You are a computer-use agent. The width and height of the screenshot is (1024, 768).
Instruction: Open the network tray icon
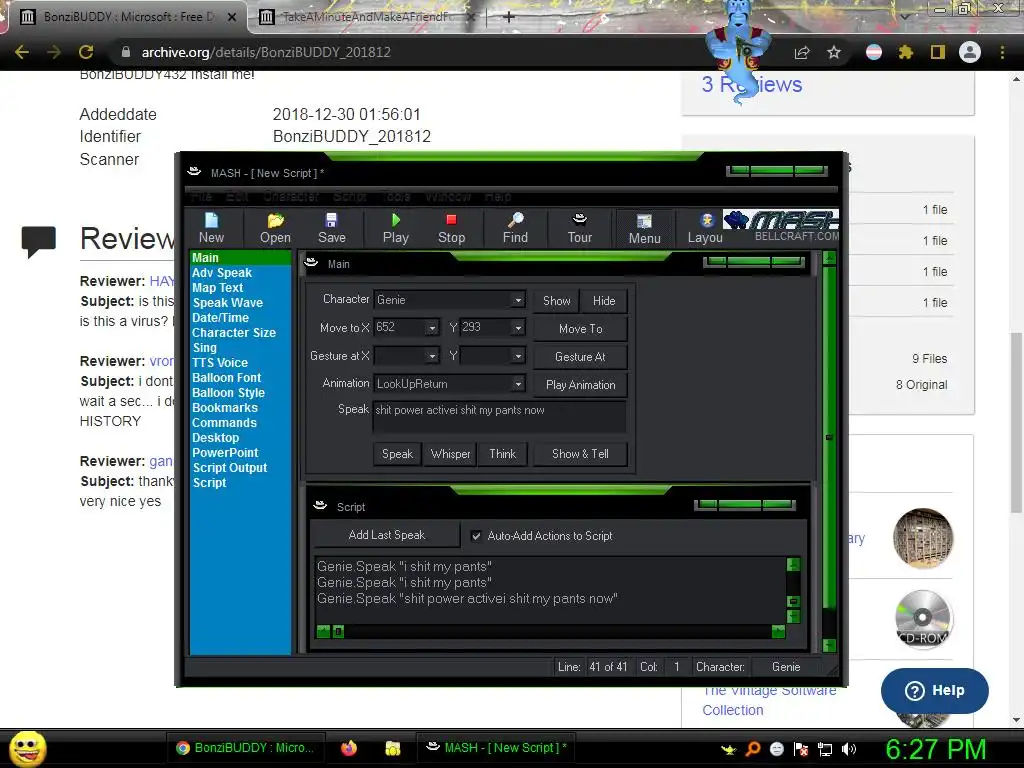tap(825, 749)
